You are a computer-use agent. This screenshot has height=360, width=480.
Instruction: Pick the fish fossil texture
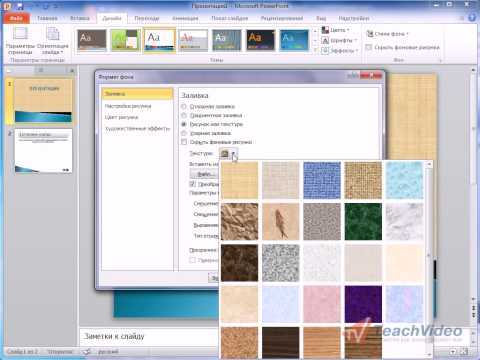(x=281, y=222)
